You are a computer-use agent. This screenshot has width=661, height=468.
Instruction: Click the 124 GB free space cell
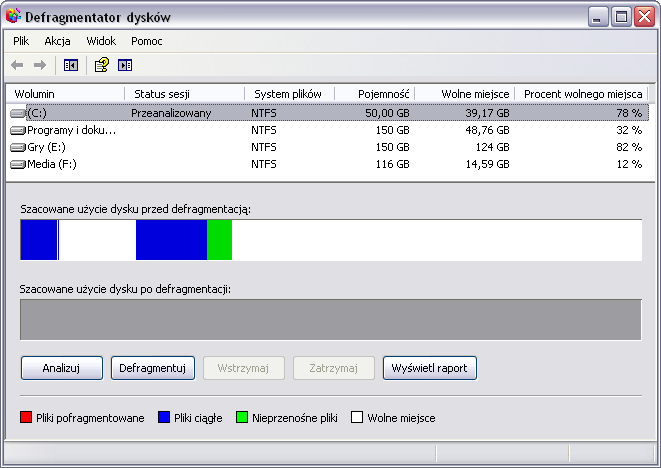coord(491,147)
